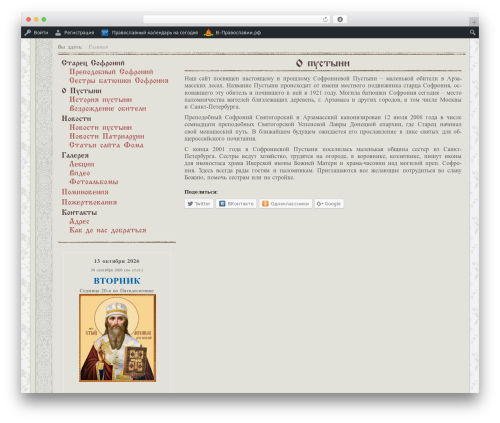Open the Регистрация link
Viewport: 500px width, 423px height.
tap(79, 33)
